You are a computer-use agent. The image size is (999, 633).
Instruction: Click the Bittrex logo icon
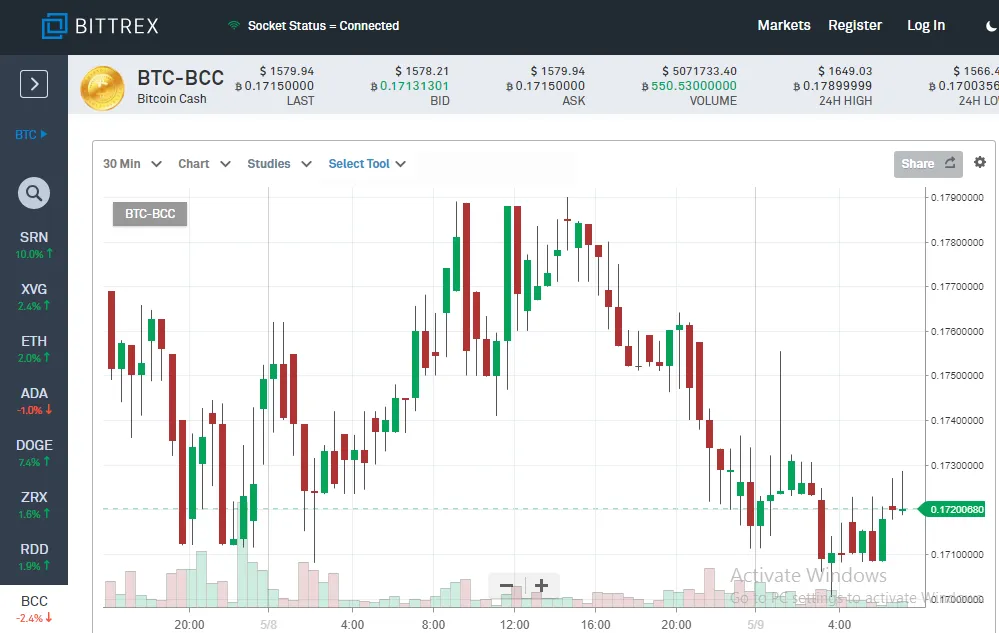(54, 25)
